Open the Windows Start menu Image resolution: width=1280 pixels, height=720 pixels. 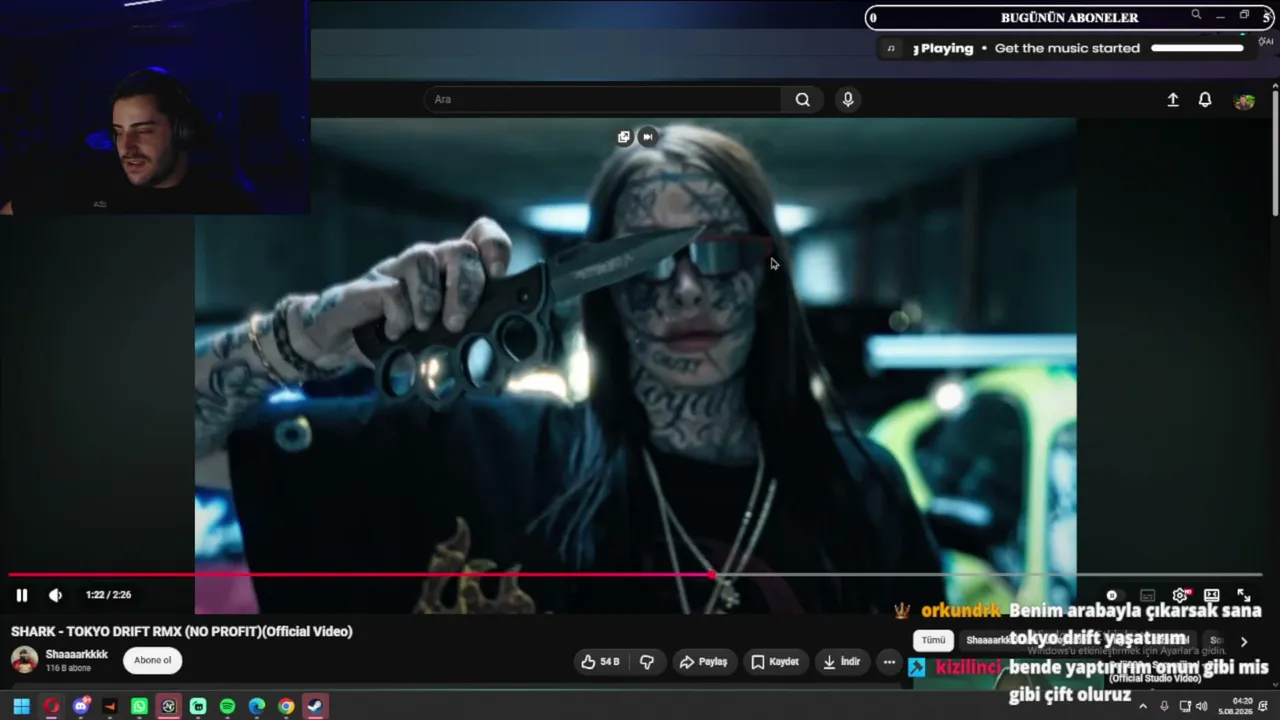21,706
